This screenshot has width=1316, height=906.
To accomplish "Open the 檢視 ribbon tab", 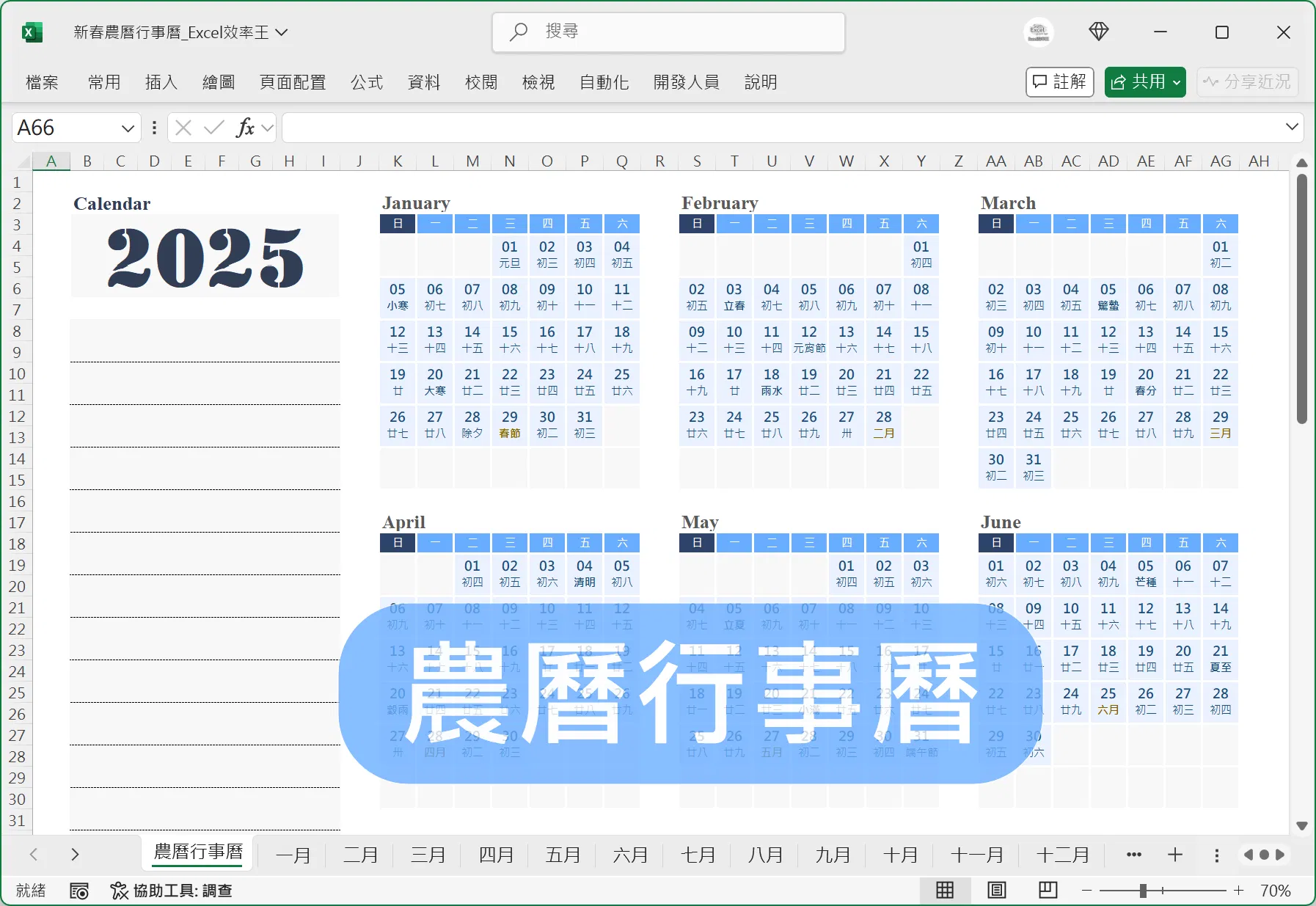I will 538,82.
